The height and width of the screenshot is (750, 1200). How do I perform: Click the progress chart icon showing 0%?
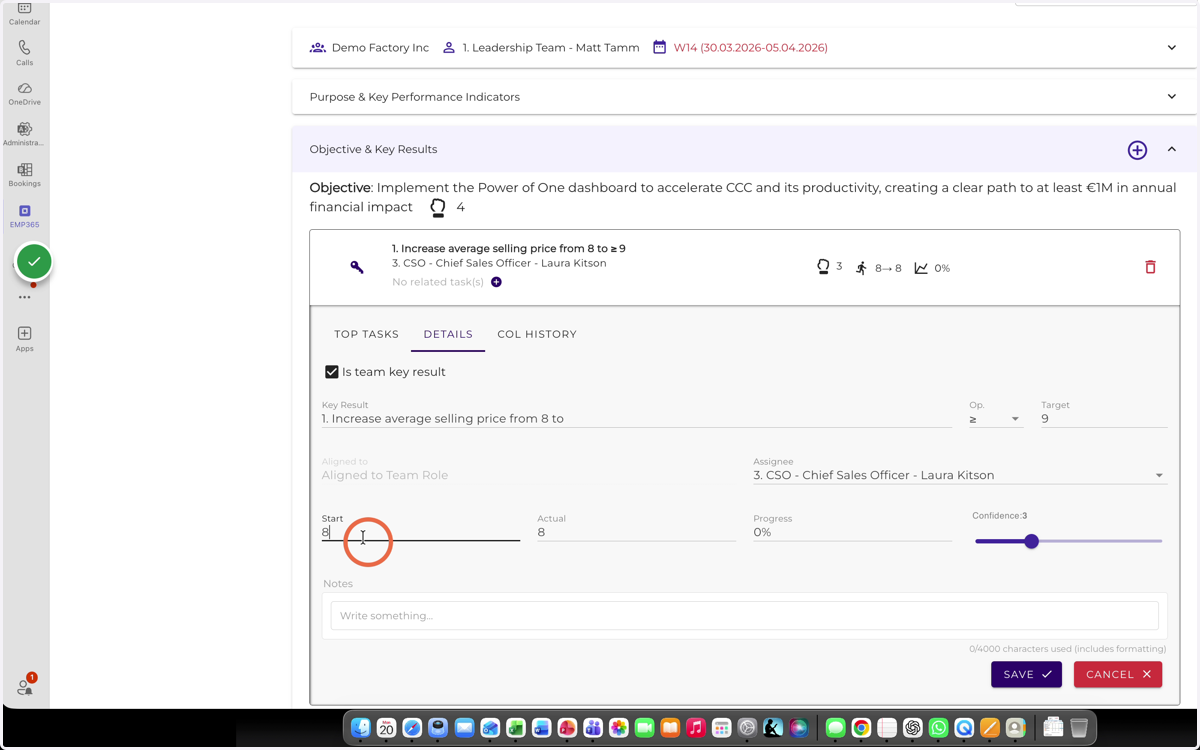click(x=921, y=268)
